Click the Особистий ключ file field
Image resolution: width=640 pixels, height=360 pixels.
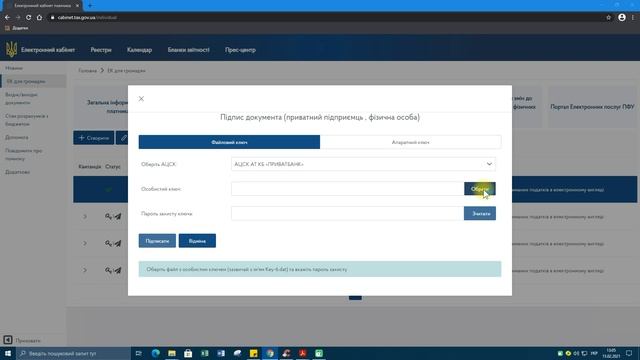tap(347, 189)
